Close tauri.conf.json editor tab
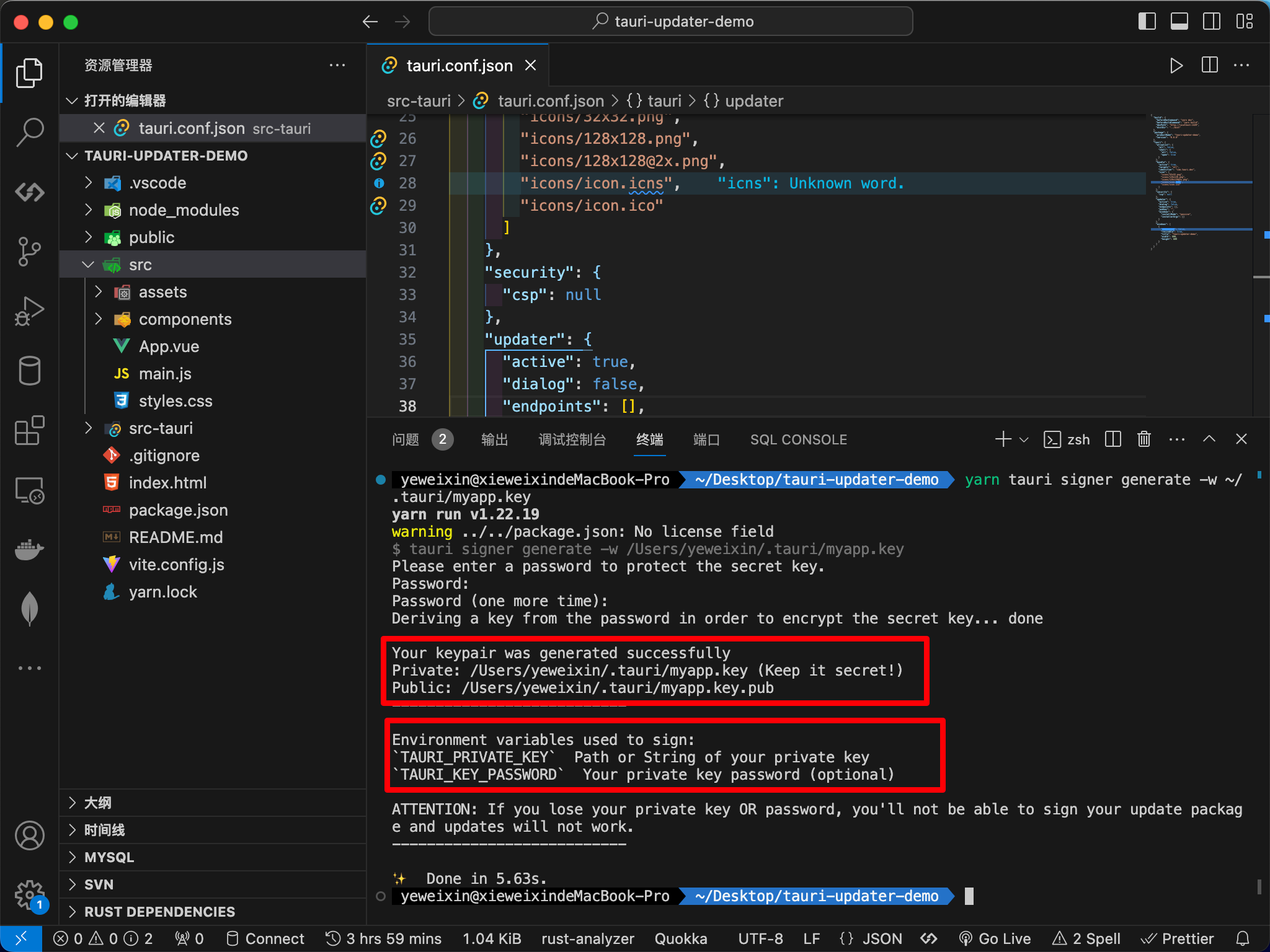This screenshot has width=1270, height=952. tap(531, 66)
